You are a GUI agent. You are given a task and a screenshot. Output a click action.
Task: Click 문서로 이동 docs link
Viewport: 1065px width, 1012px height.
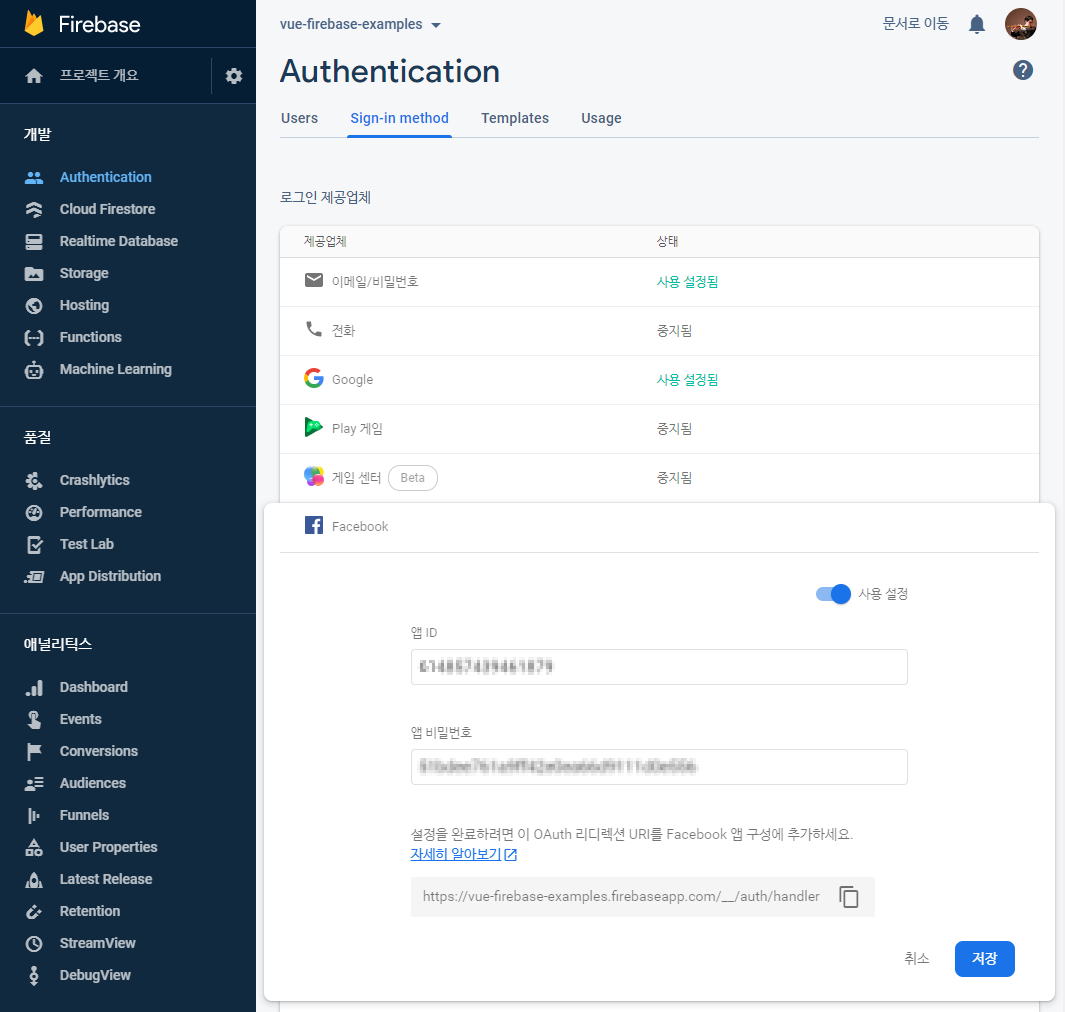(x=915, y=24)
